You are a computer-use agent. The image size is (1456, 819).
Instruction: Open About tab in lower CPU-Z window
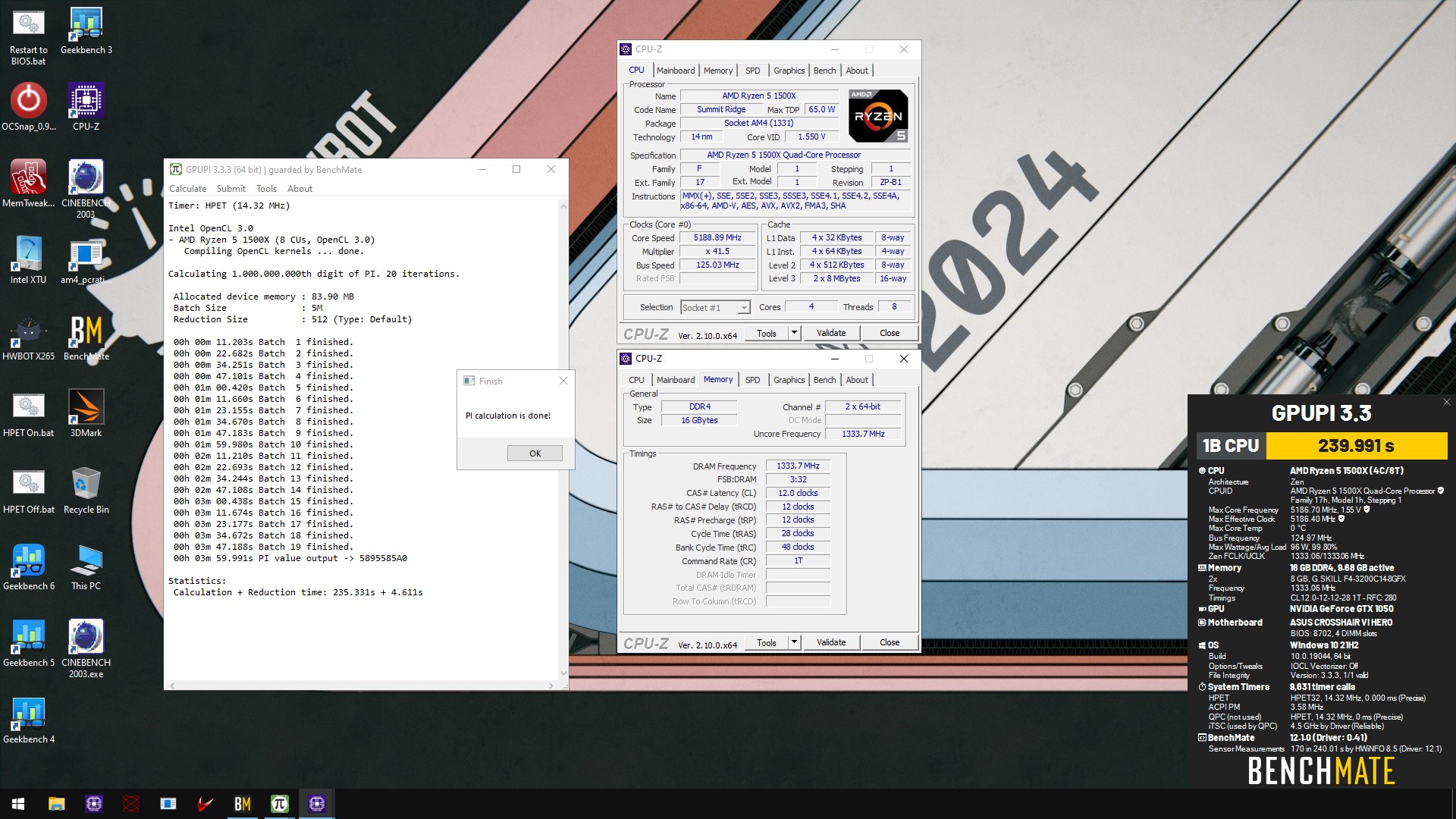click(x=857, y=380)
